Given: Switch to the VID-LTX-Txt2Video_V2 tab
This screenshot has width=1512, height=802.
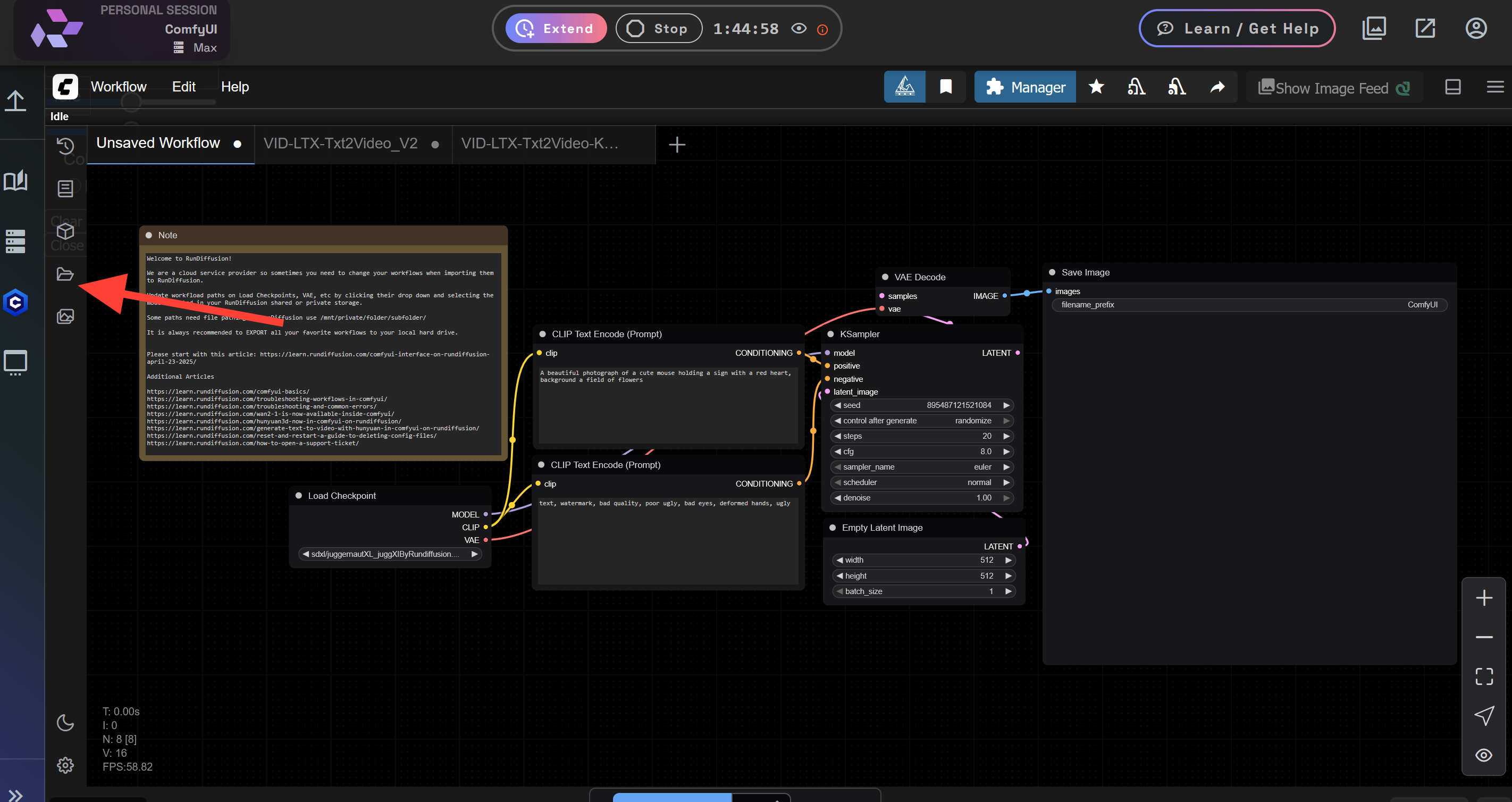Looking at the screenshot, I should [x=340, y=143].
